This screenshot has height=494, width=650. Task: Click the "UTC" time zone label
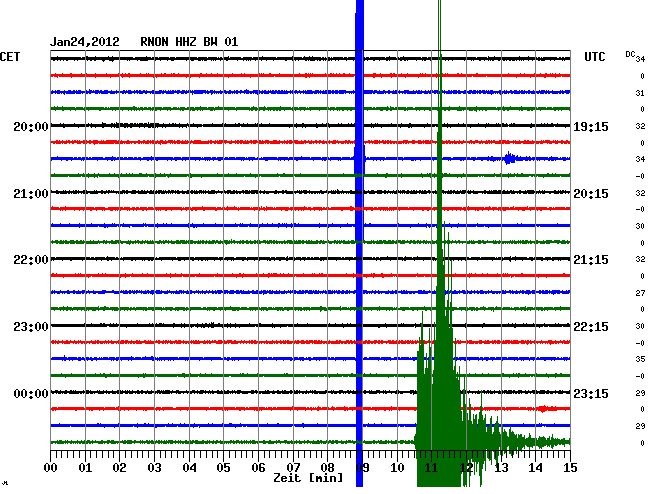595,57
